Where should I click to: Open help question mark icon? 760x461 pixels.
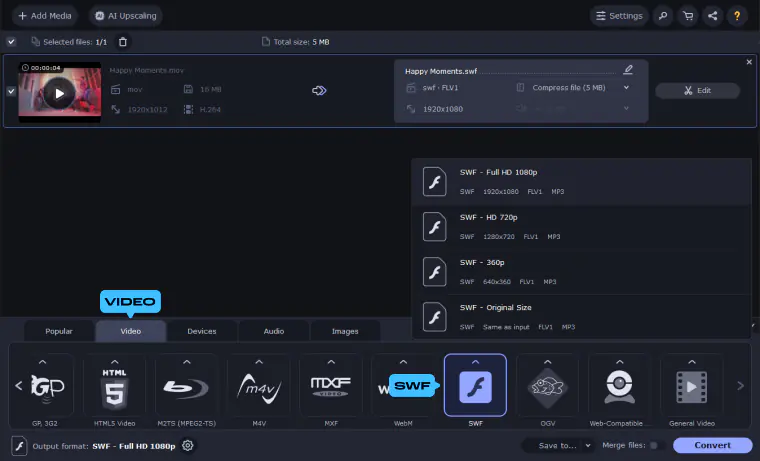(737, 16)
